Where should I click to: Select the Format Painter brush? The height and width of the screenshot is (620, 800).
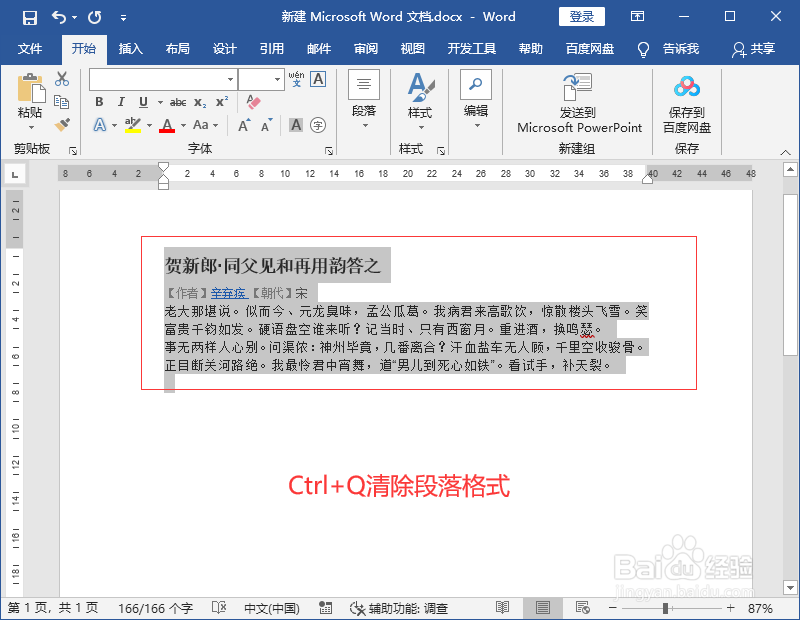click(62, 125)
